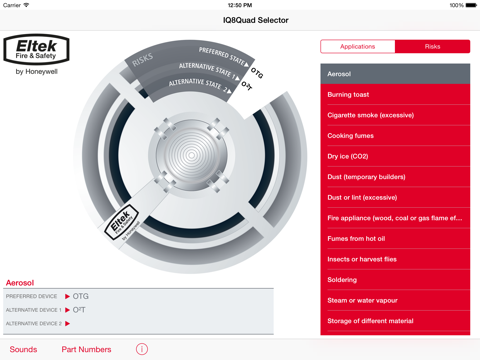
Task: Tap the 12:50 PM clock in status bar
Action: pyautogui.click(x=240, y=5)
